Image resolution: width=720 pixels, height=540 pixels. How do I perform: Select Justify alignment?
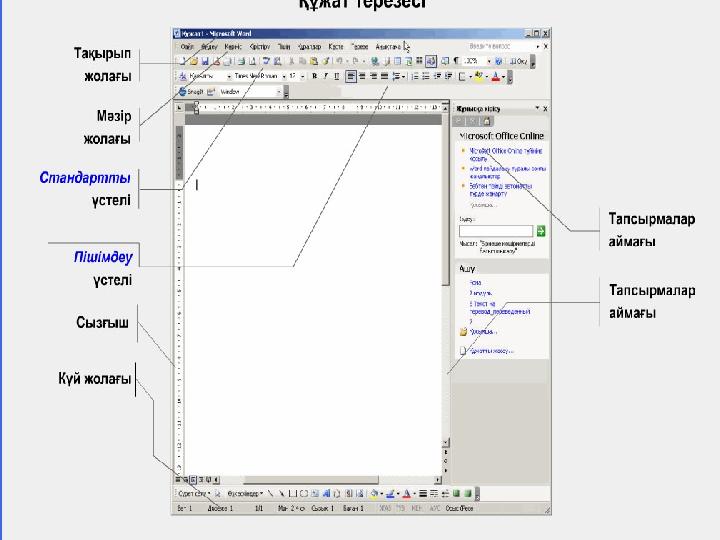pos(384,76)
